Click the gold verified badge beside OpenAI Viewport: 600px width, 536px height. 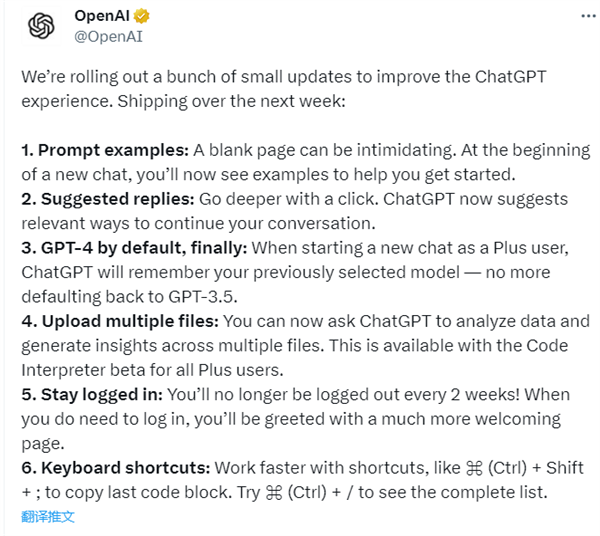pyautogui.click(x=143, y=17)
